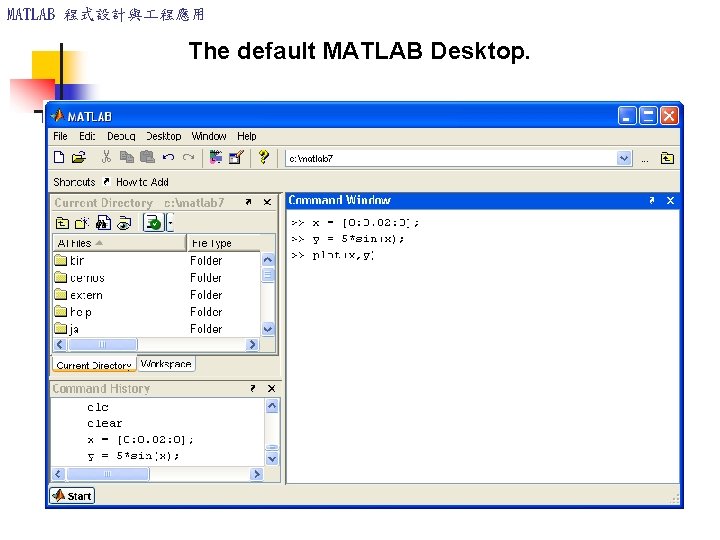
Task: Close the Command History panel
Action: pyautogui.click(x=271, y=388)
